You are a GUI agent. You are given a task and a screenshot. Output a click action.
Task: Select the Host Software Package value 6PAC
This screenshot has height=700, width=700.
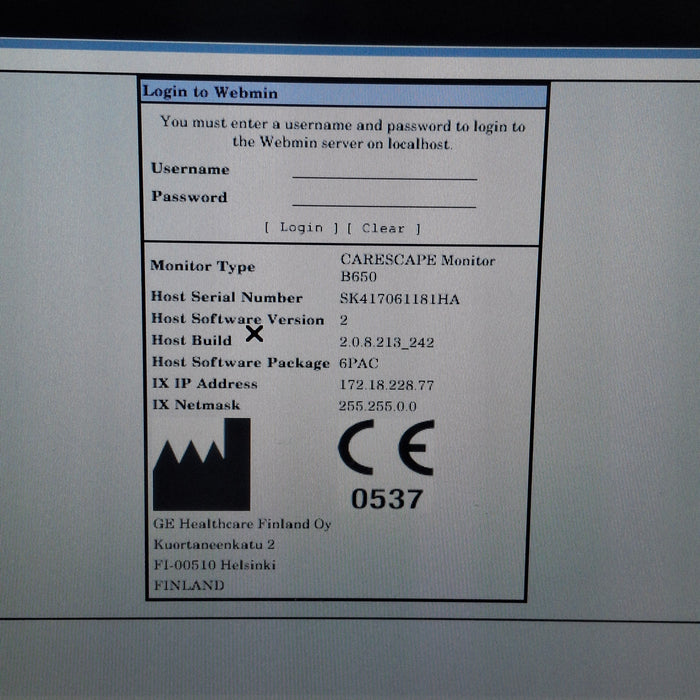[358, 363]
